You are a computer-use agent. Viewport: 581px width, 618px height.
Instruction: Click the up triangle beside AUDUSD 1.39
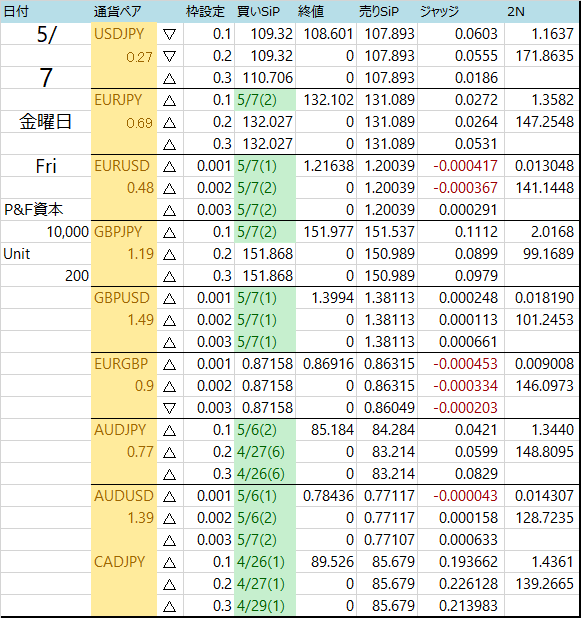coord(169,518)
